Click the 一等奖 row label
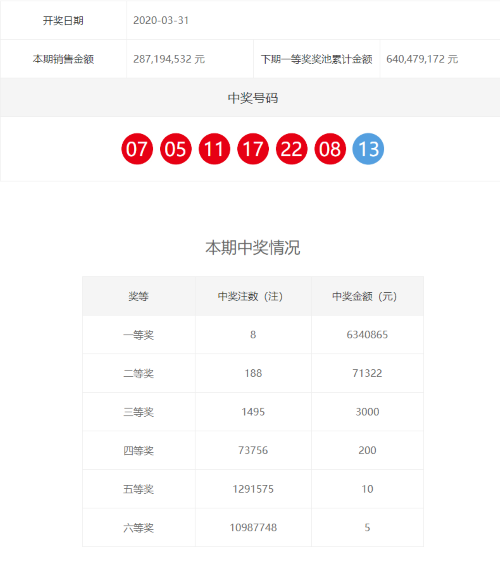Image resolution: width=500 pixels, height=561 pixels. pyautogui.click(x=138, y=335)
